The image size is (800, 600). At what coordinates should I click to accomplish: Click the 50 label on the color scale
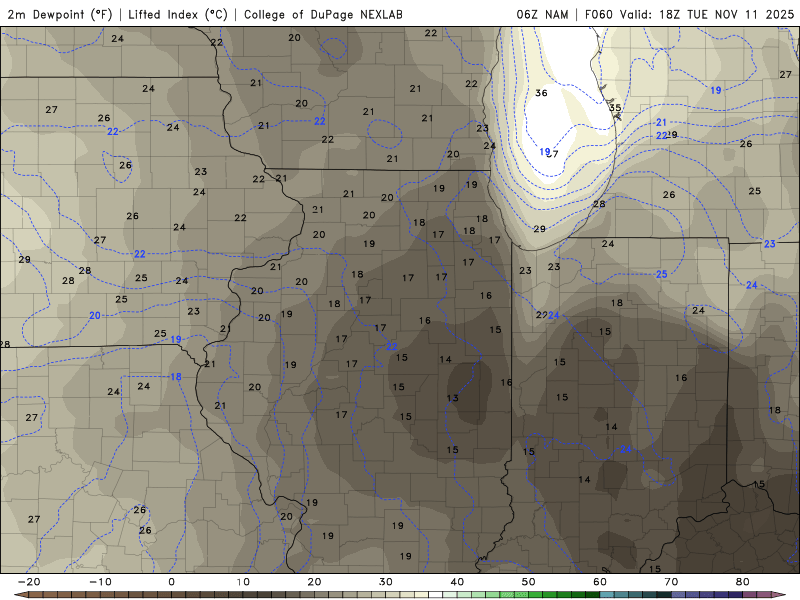pyautogui.click(x=529, y=582)
